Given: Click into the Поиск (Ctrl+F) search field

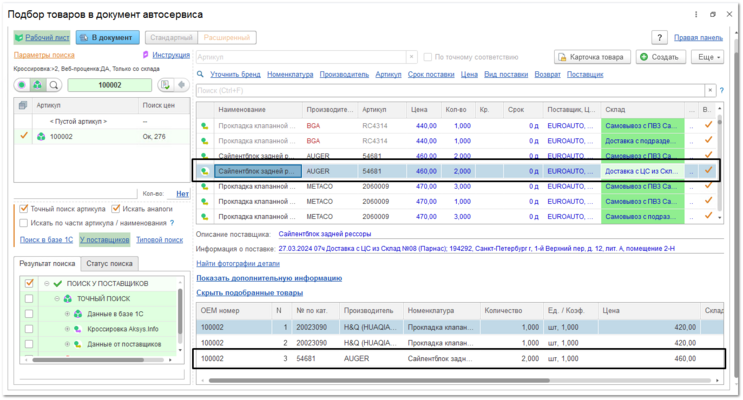Looking at the screenshot, I should coord(450,90).
